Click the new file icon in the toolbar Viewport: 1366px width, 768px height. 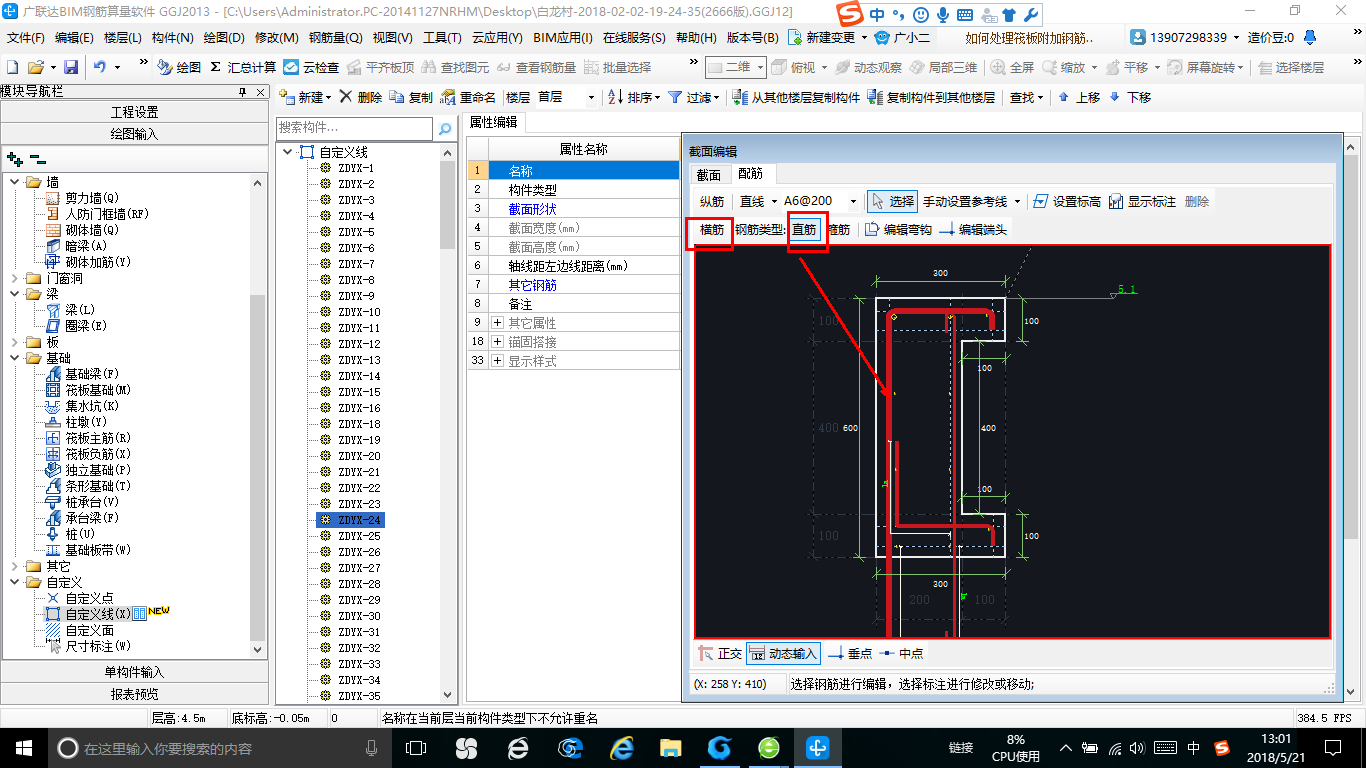[12, 67]
